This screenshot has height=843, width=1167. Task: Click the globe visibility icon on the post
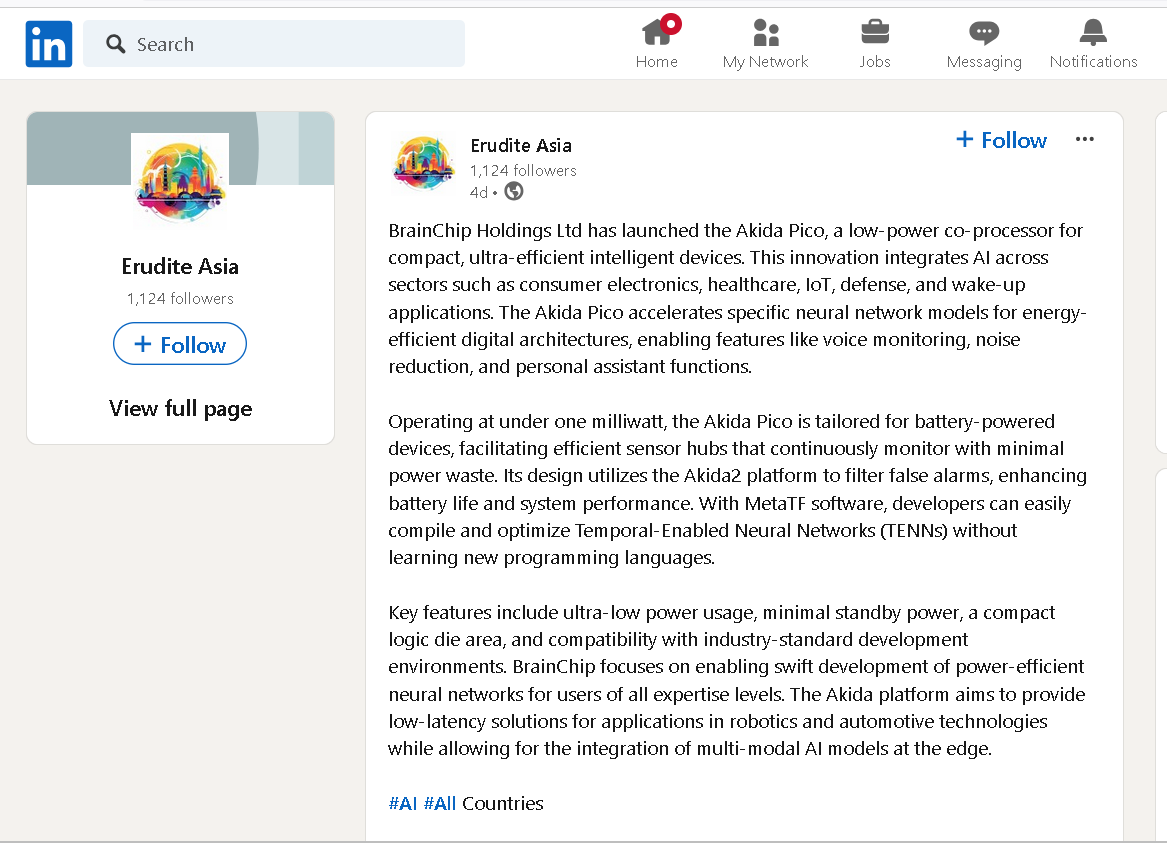coord(514,192)
